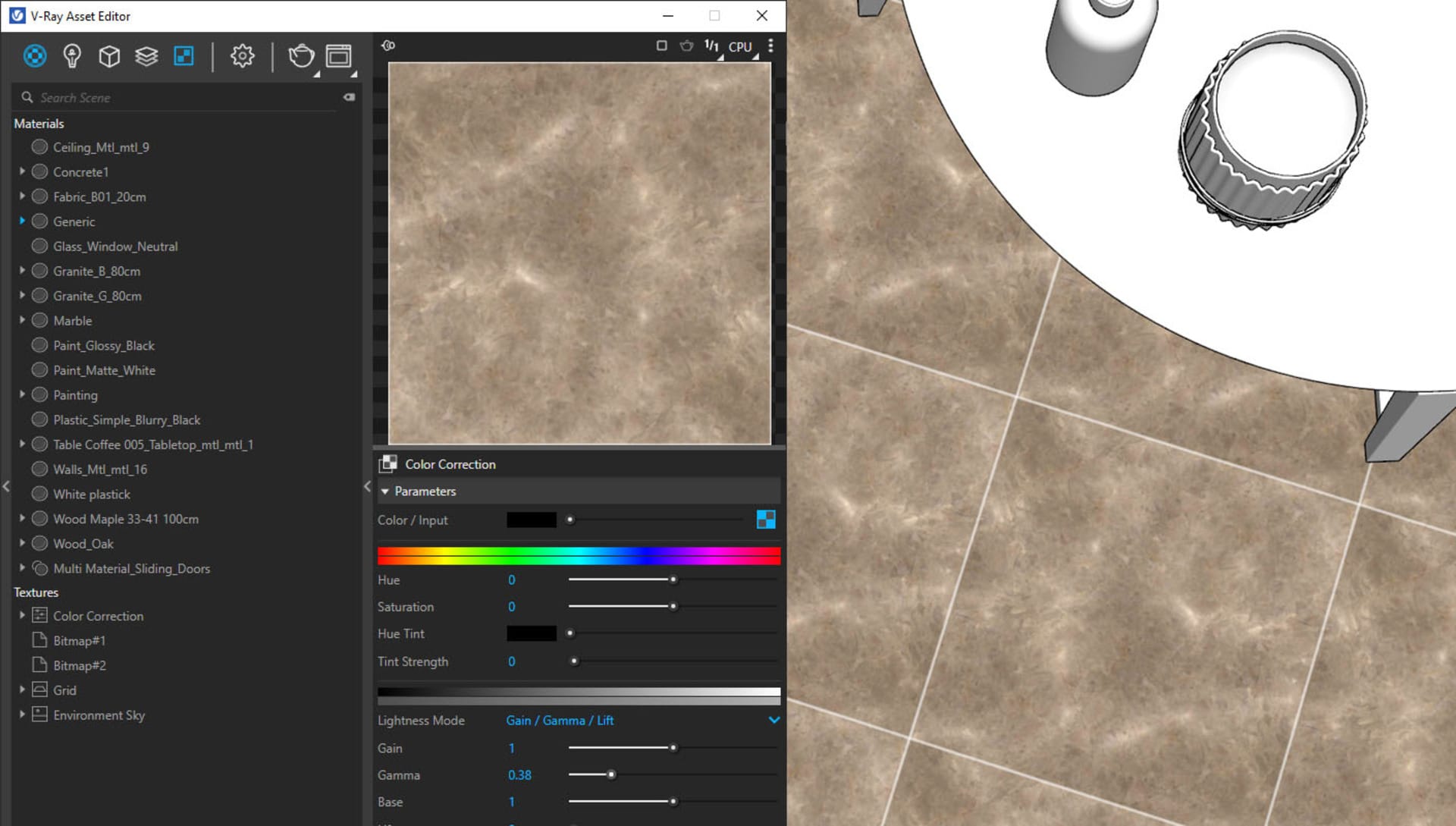Image resolution: width=1456 pixels, height=826 pixels.
Task: Click the Search Scene input field
Action: point(185,96)
